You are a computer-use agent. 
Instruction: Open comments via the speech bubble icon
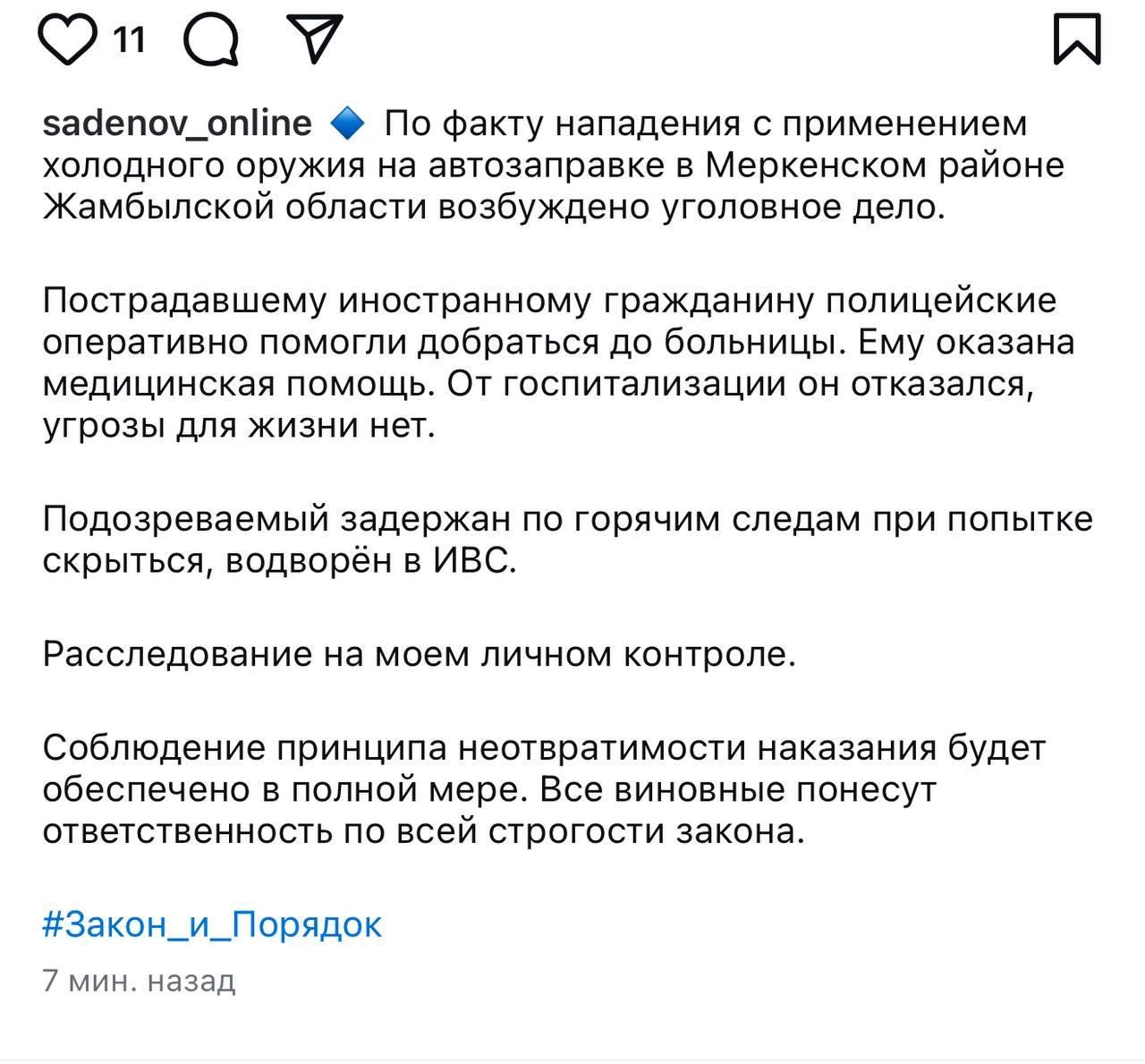click(212, 41)
